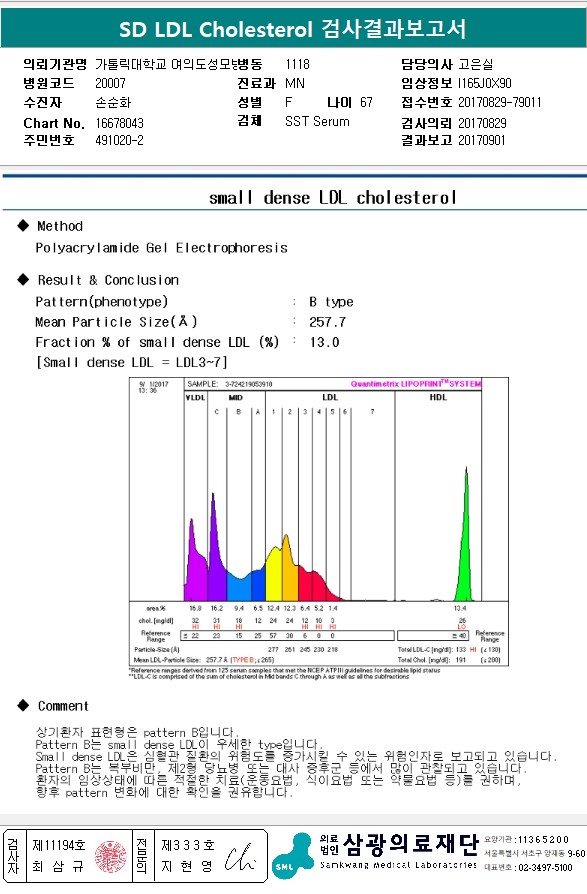Click the HDL column header in chart
The height and width of the screenshot is (894, 587).
(438, 397)
